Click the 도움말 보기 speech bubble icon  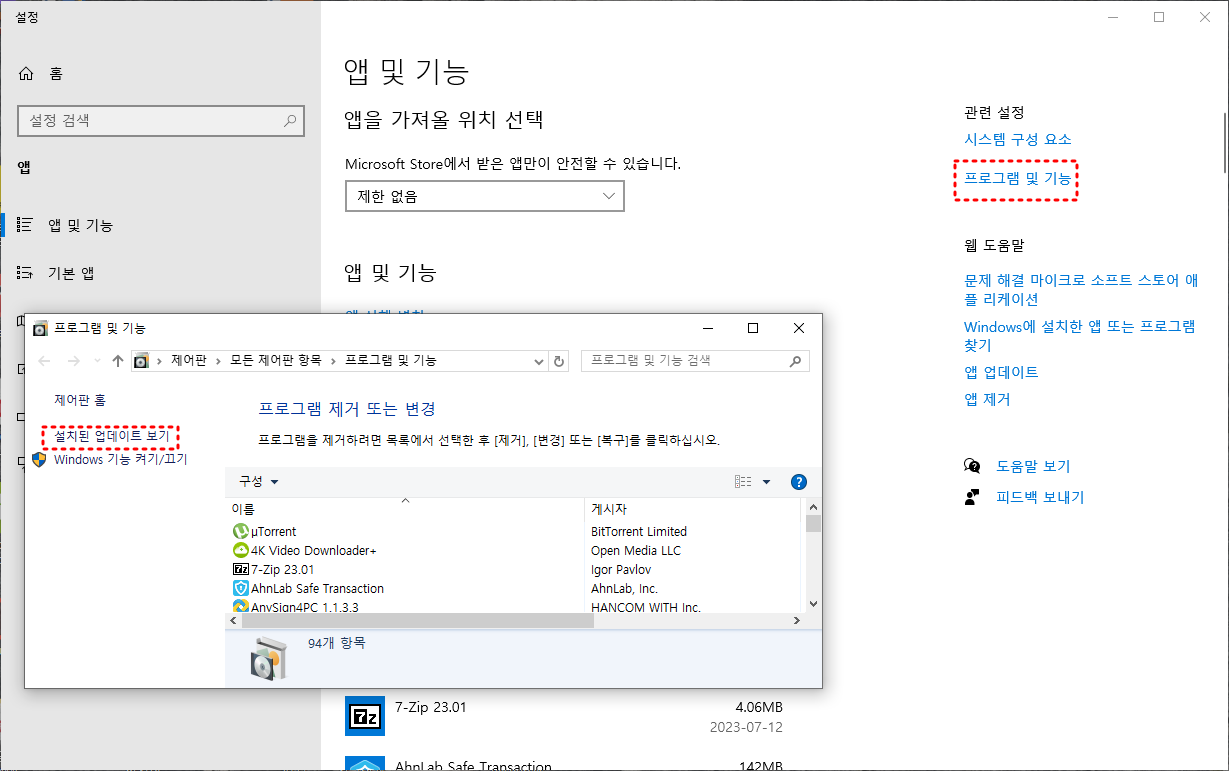click(x=972, y=466)
